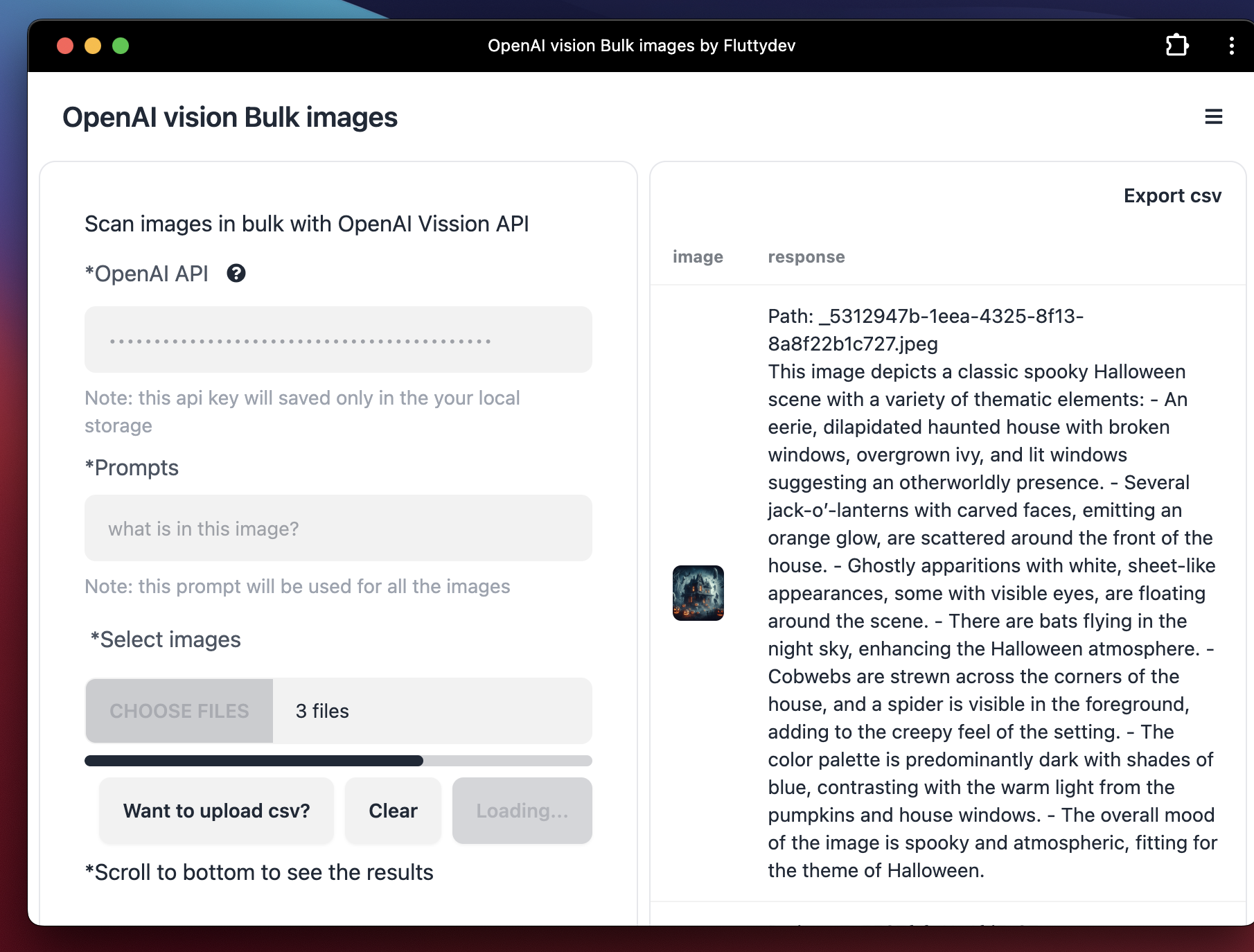The width and height of the screenshot is (1254, 952).
Task: Click the 'response' column header
Action: tap(806, 257)
